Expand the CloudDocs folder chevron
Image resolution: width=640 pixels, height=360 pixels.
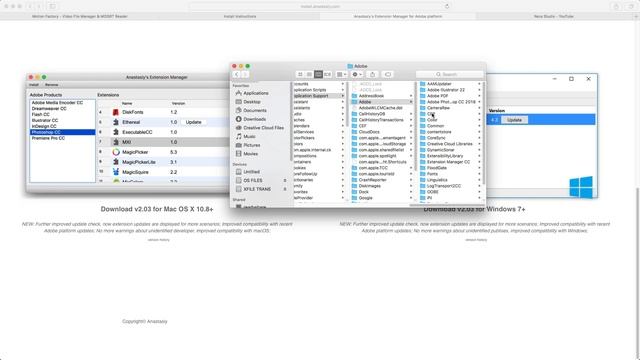[411, 132]
